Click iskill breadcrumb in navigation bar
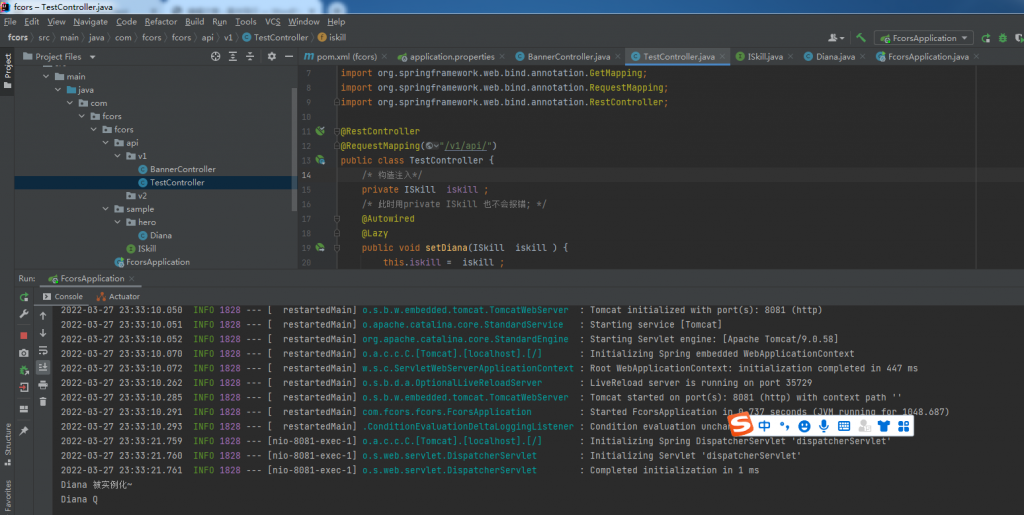 click(332, 38)
